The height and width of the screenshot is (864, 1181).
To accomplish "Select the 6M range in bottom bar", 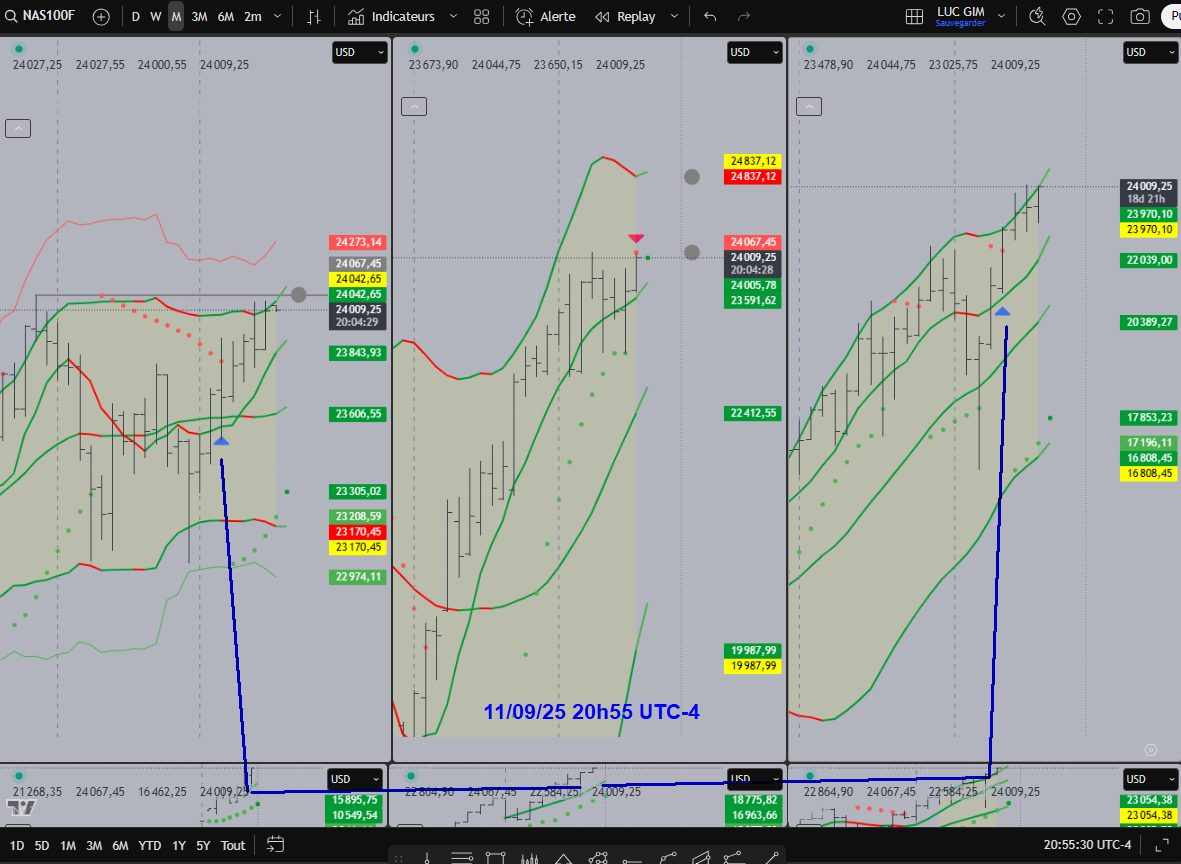I will [121, 845].
